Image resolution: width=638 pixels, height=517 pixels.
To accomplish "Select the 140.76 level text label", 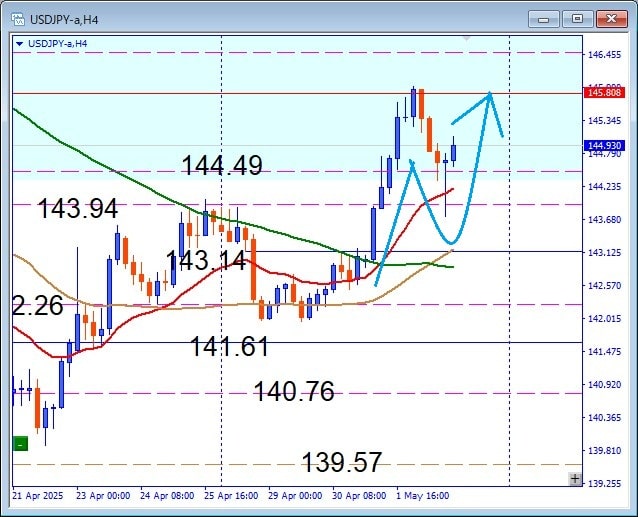I will click(x=294, y=391).
